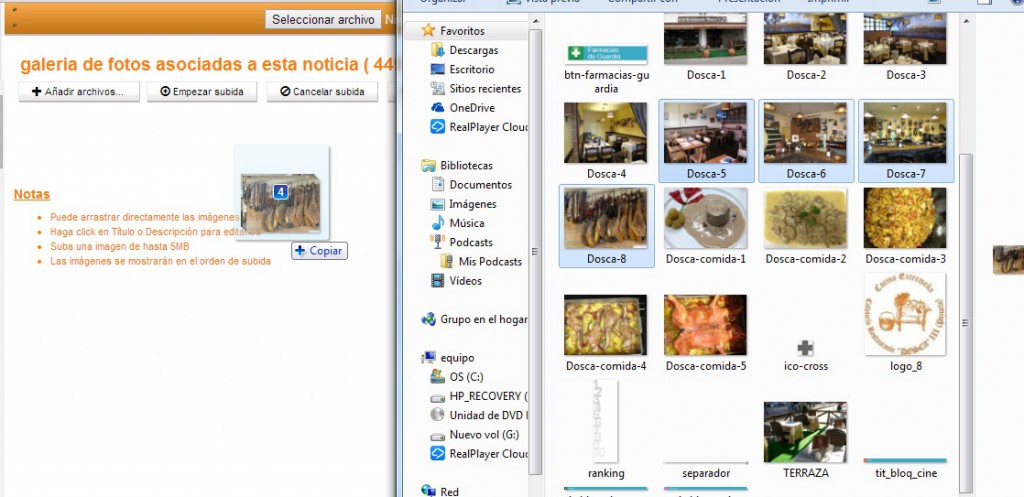The width and height of the screenshot is (1024, 497).
Task: Select the Dosca-comida-5 thumbnail
Action: pyautogui.click(x=705, y=325)
